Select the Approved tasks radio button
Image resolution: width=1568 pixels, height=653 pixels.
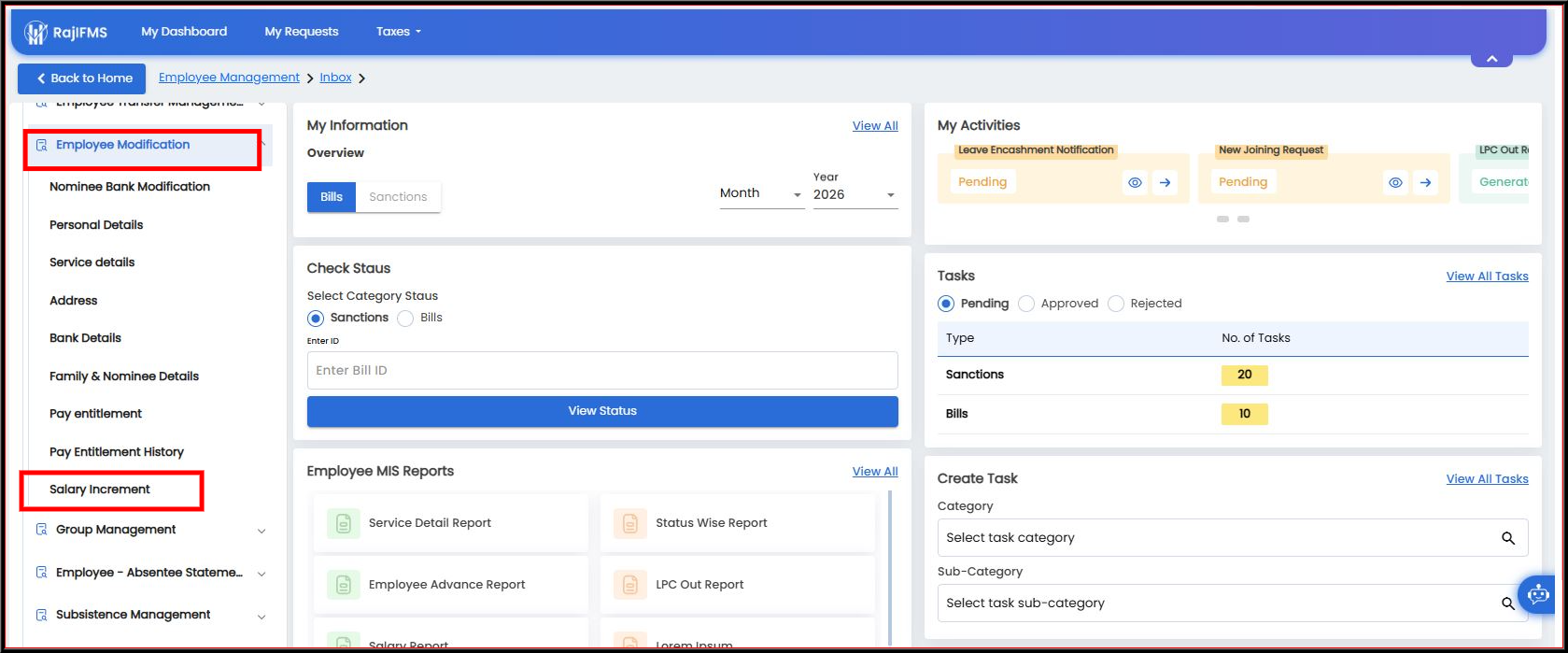(1026, 304)
